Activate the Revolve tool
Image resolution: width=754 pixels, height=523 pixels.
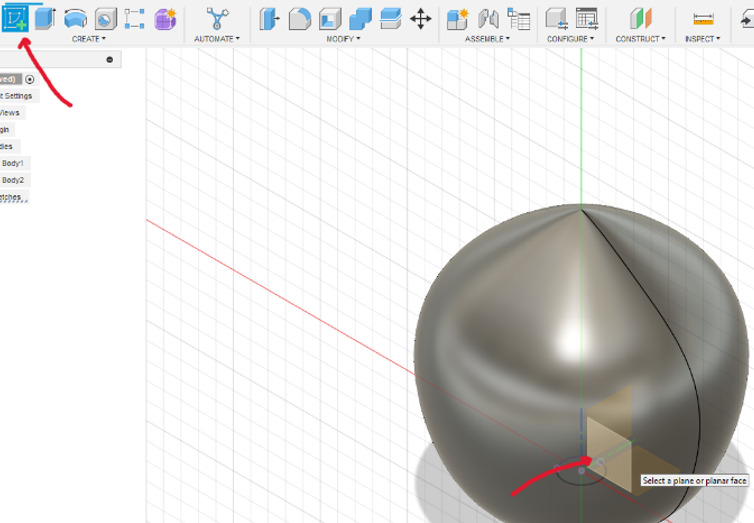click(x=75, y=19)
